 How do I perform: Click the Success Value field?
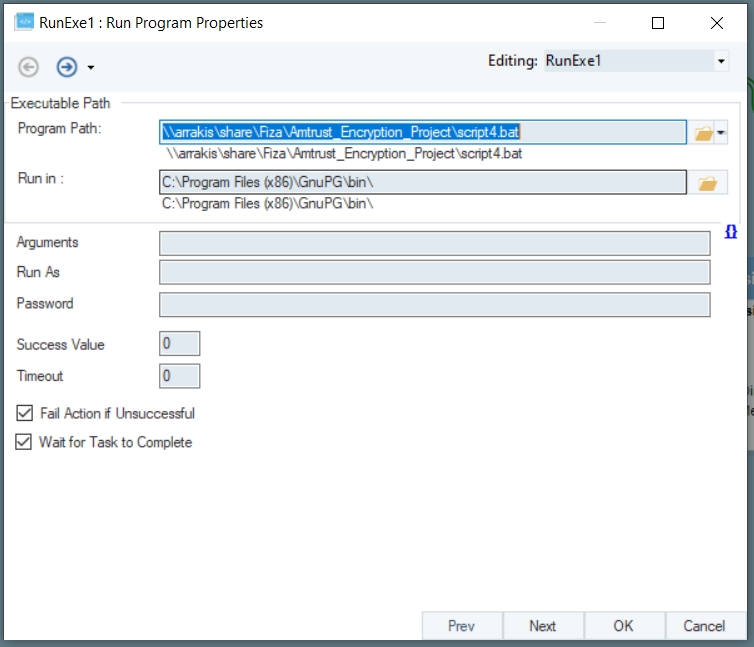coord(180,344)
